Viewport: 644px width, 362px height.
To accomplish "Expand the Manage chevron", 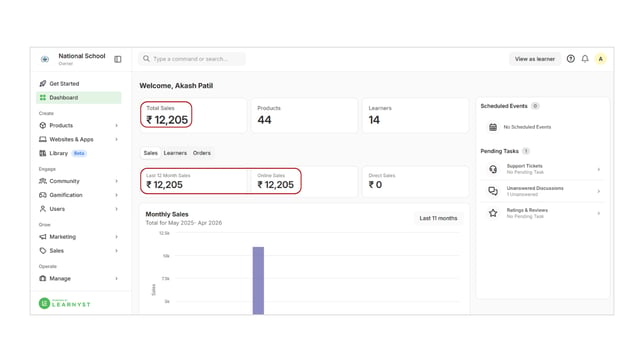I will click(117, 278).
